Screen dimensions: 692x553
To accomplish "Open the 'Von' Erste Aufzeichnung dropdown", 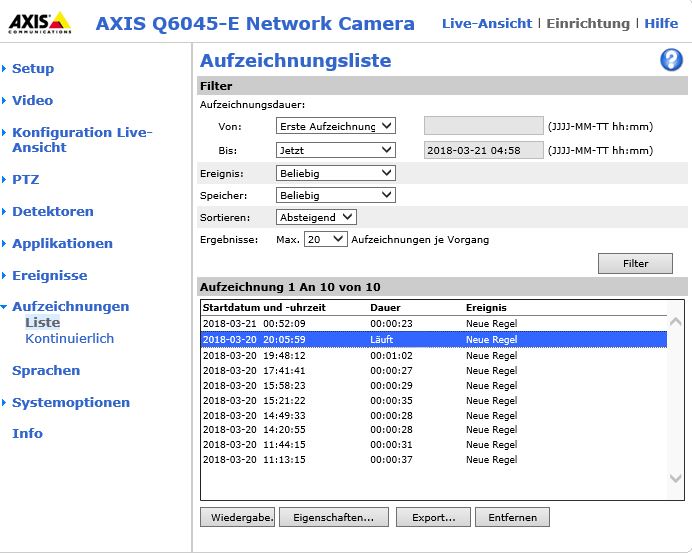I will point(335,126).
